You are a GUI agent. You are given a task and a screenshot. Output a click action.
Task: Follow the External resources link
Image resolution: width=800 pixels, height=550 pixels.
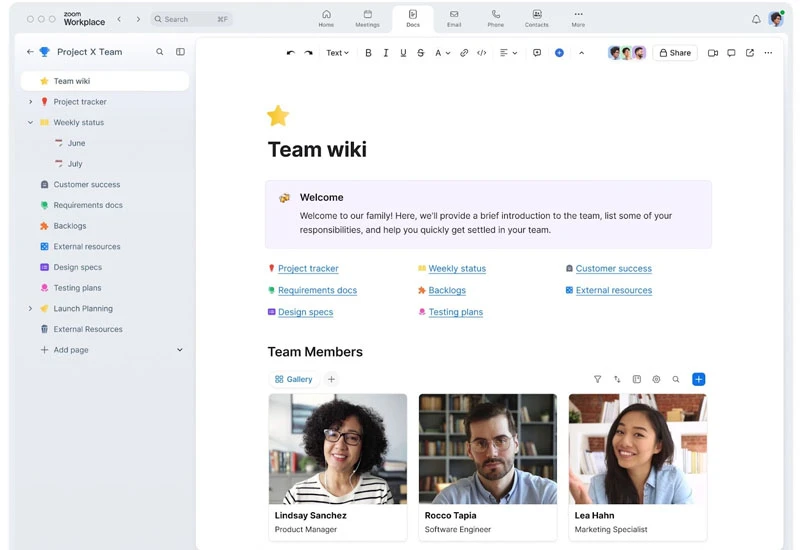613,290
